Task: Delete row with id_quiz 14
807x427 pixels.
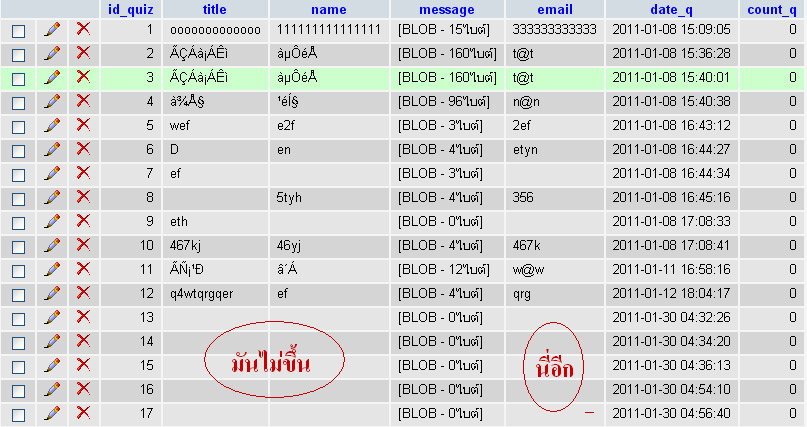Action: pos(83,342)
